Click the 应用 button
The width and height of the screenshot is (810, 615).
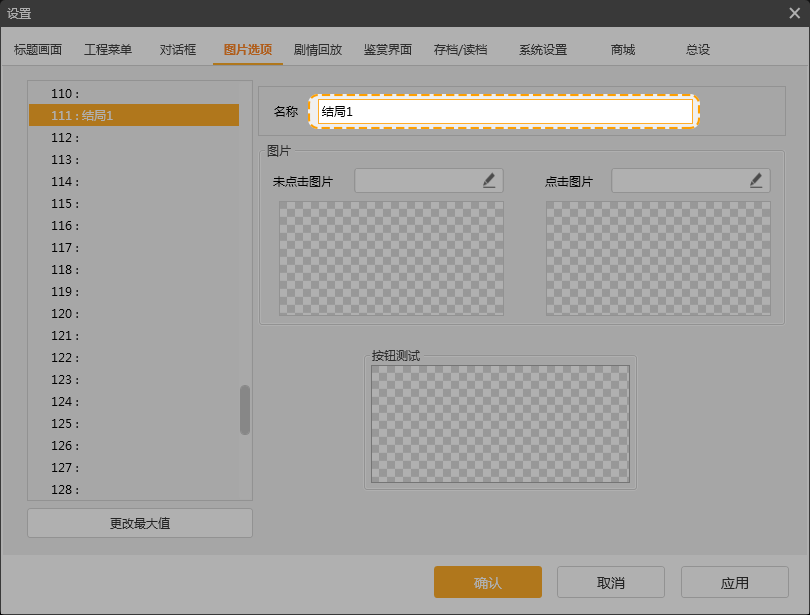[735, 582]
